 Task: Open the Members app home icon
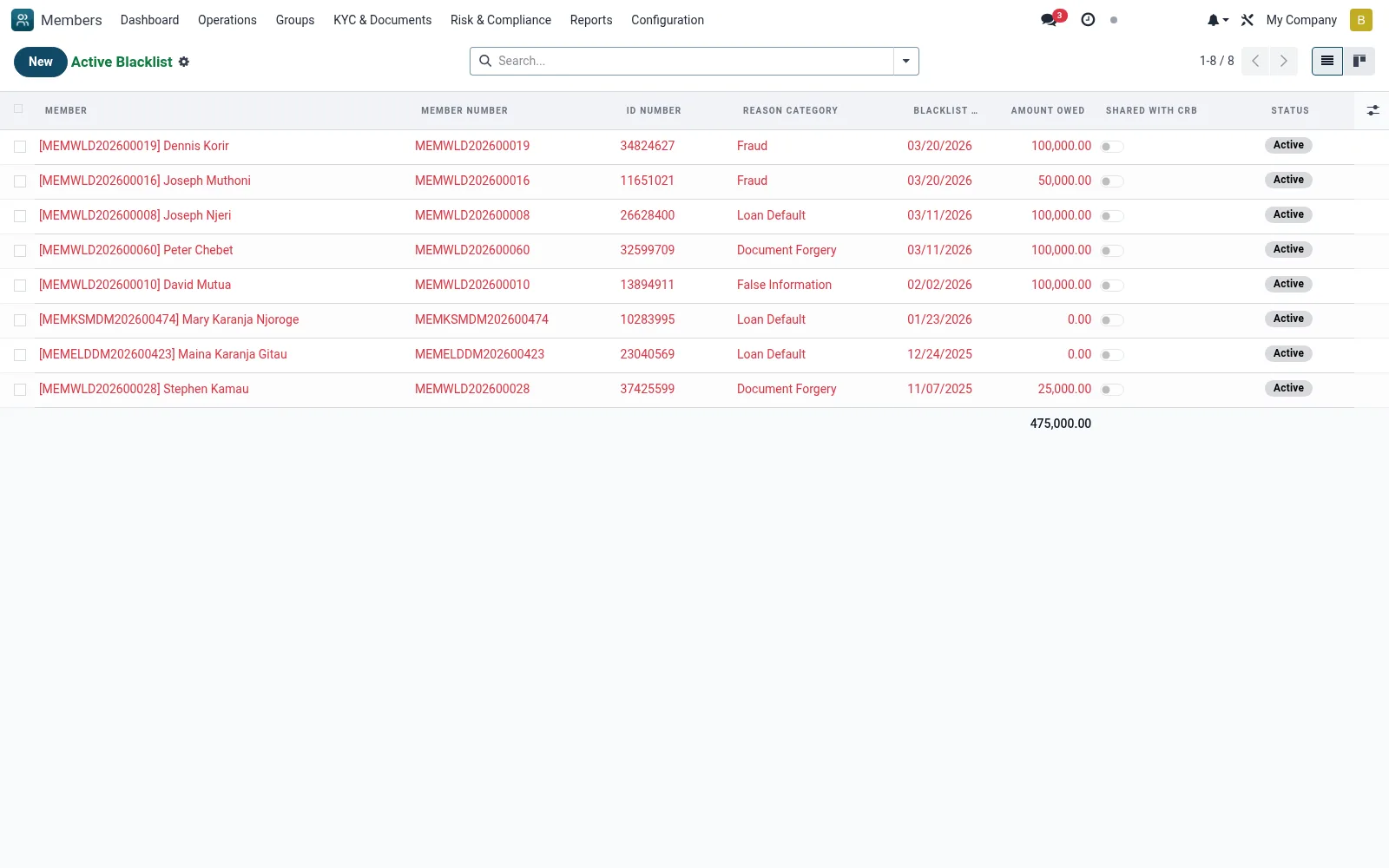(23, 20)
